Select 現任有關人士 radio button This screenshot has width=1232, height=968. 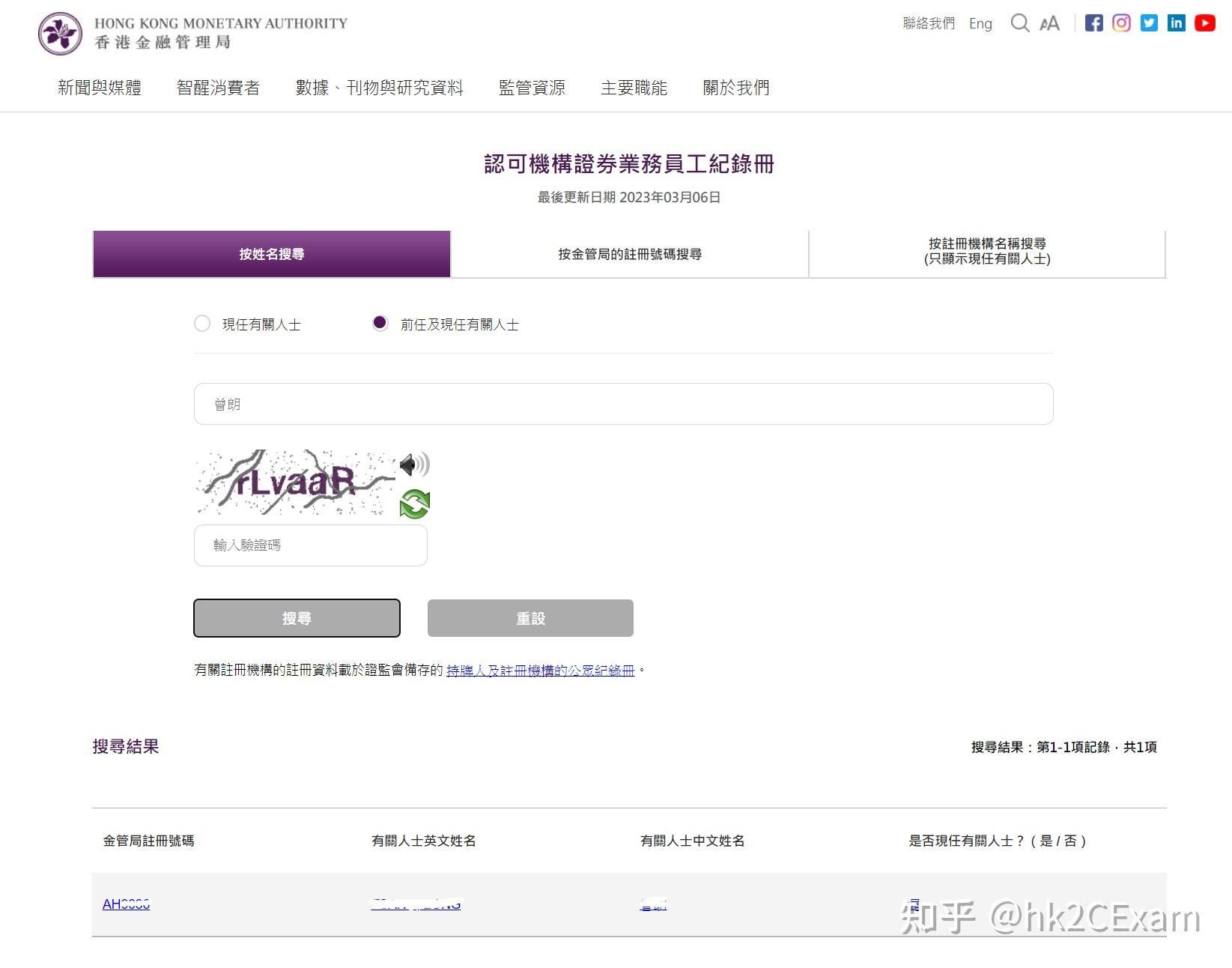pos(201,324)
